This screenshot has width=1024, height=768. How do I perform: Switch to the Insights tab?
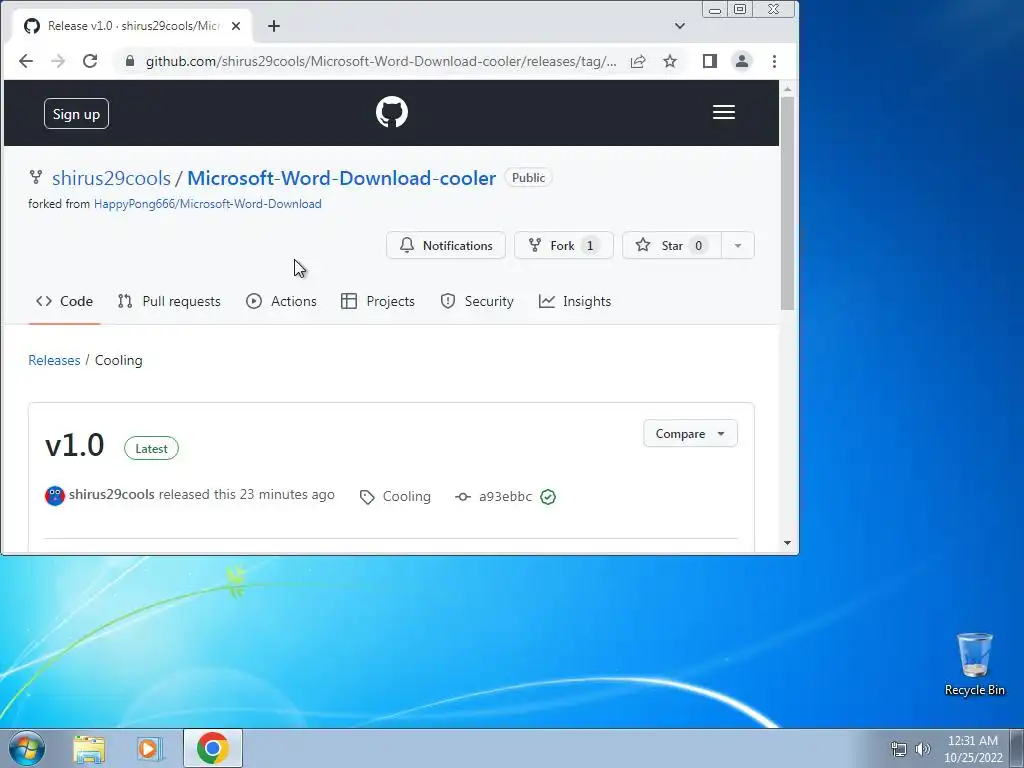[x=575, y=301]
